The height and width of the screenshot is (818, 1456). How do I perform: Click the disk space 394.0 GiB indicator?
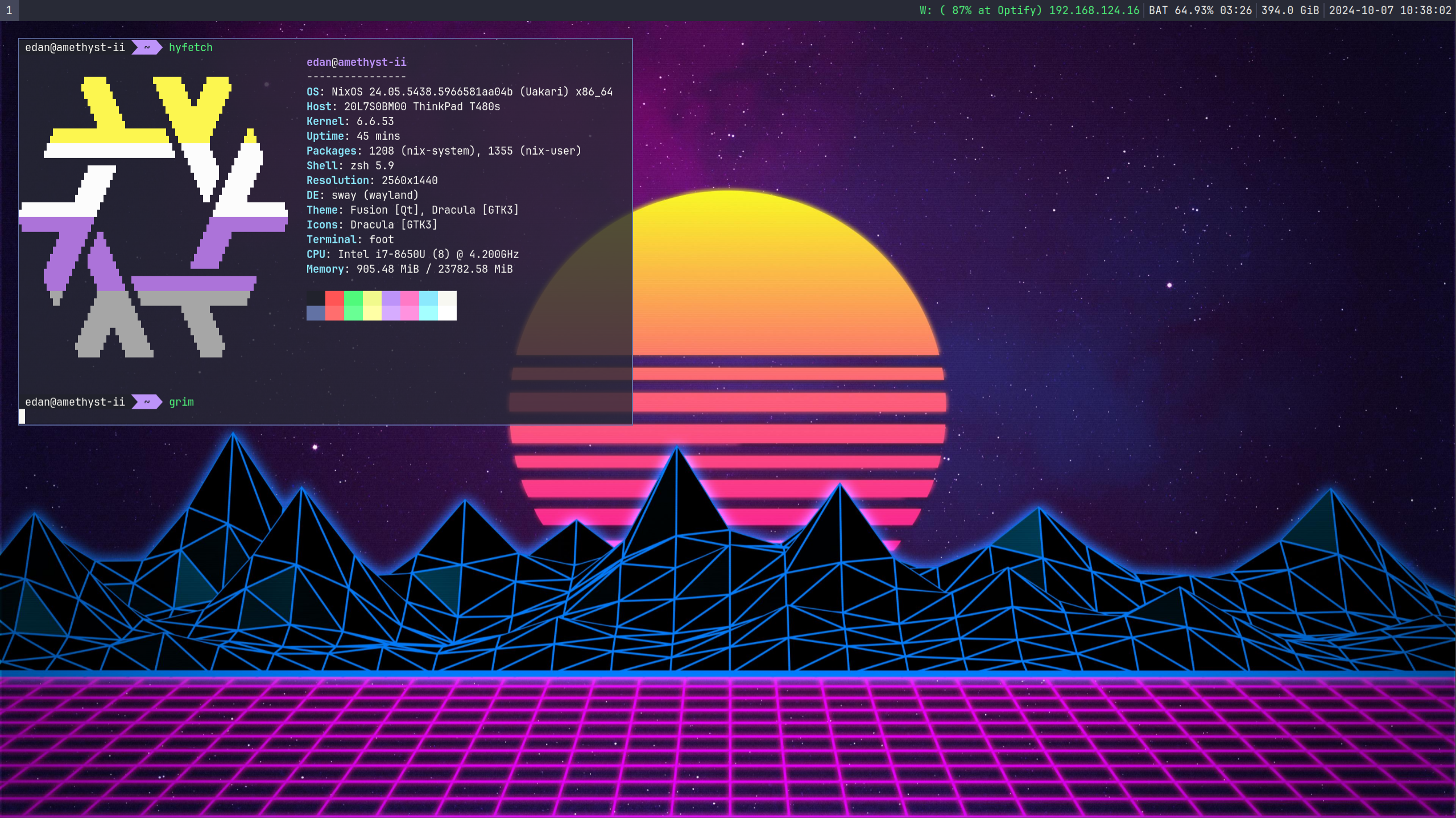1289,10
